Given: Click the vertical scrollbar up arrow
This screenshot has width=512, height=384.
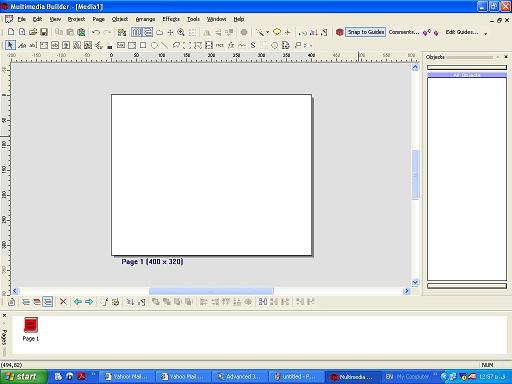Looking at the screenshot, I should [x=415, y=67].
